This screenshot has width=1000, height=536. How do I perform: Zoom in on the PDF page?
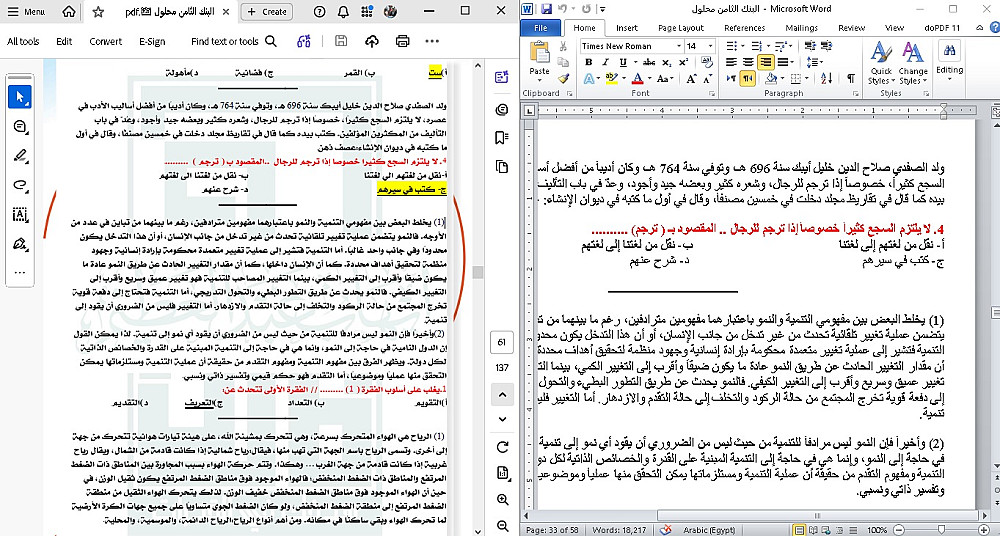[x=502, y=500]
